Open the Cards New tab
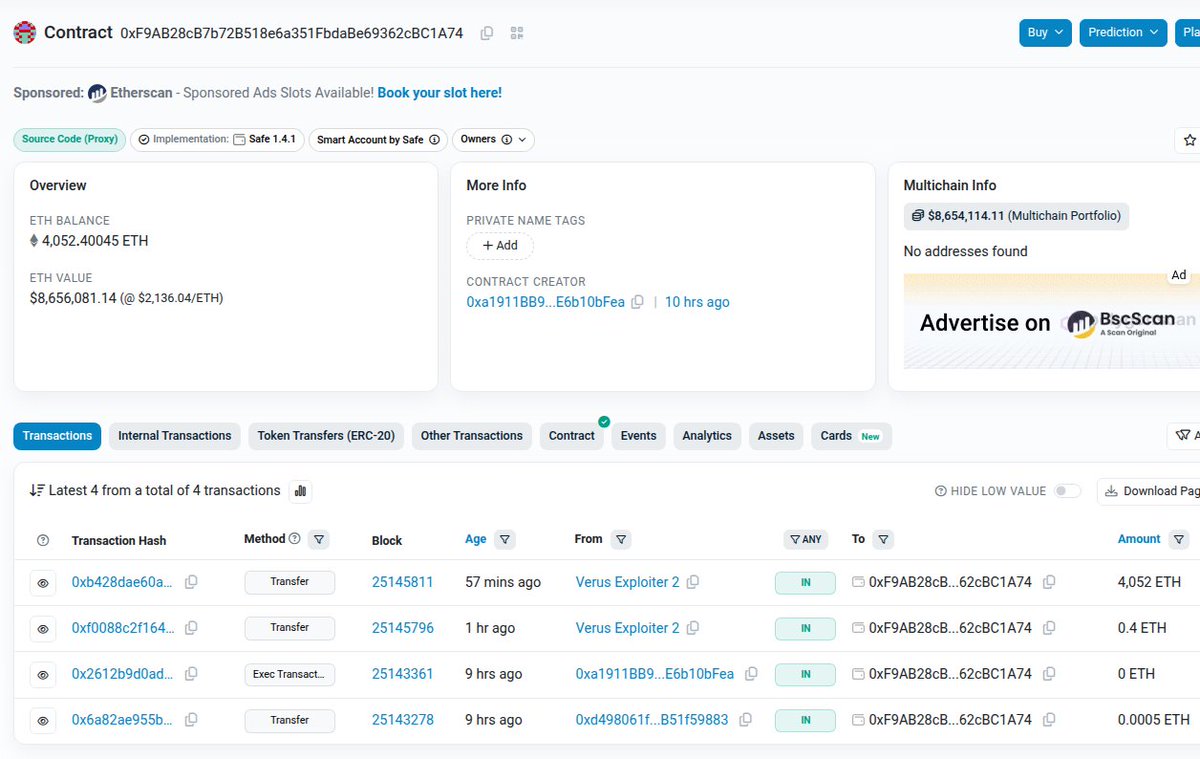The image size is (1200, 759). click(x=851, y=436)
